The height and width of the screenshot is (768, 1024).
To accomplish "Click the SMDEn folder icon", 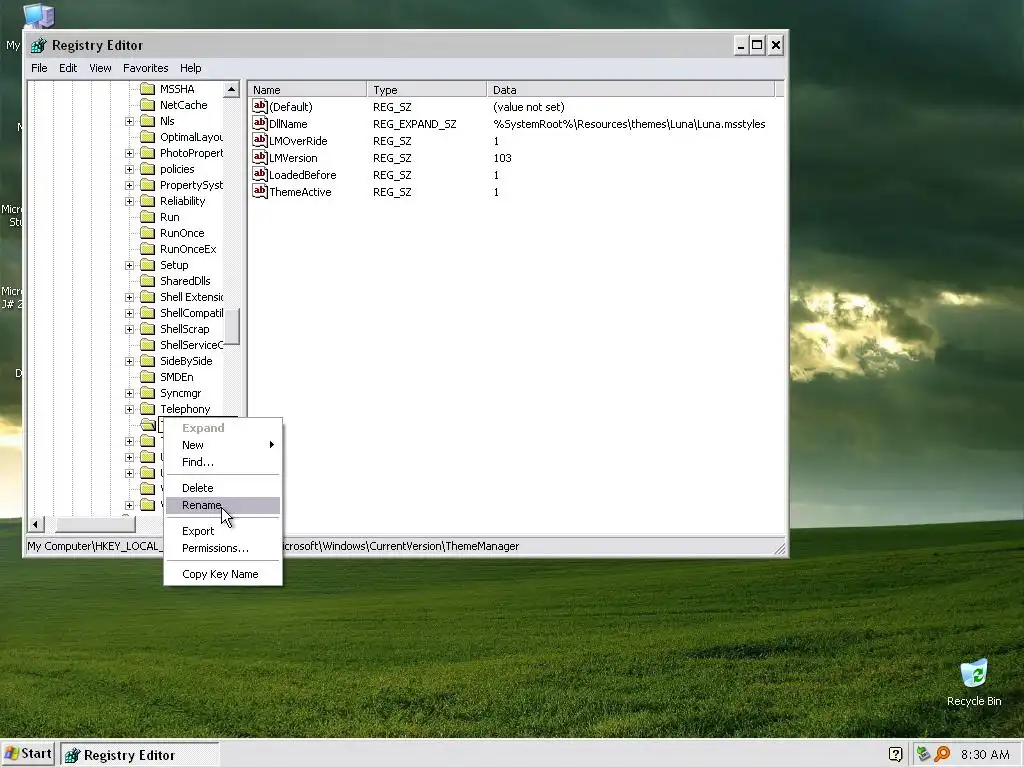I will 148,377.
